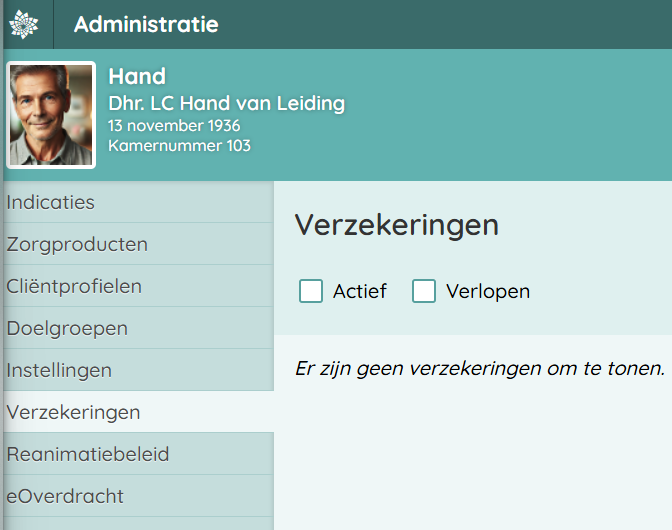Click the Administratie header title
The width and height of the screenshot is (672, 530).
click(x=146, y=24)
